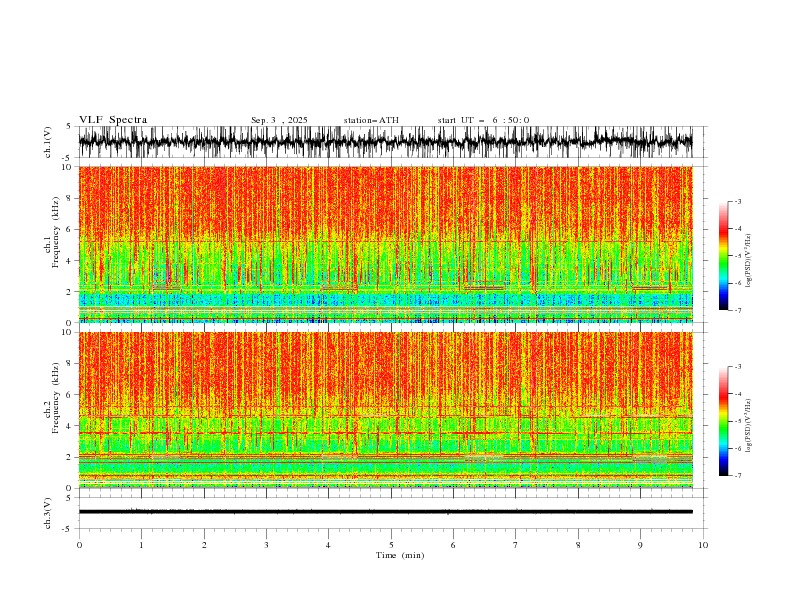The width and height of the screenshot is (792, 612).
Task: Click the '4' tick on ch.2 frequency axis
Action: [71, 426]
